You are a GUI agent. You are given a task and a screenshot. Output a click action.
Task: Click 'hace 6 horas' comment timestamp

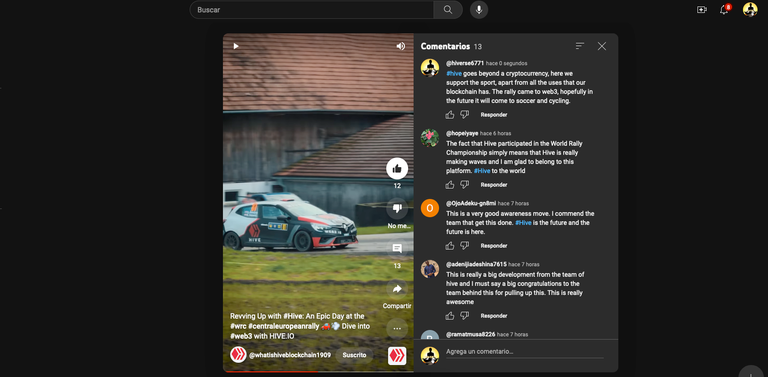coord(496,133)
